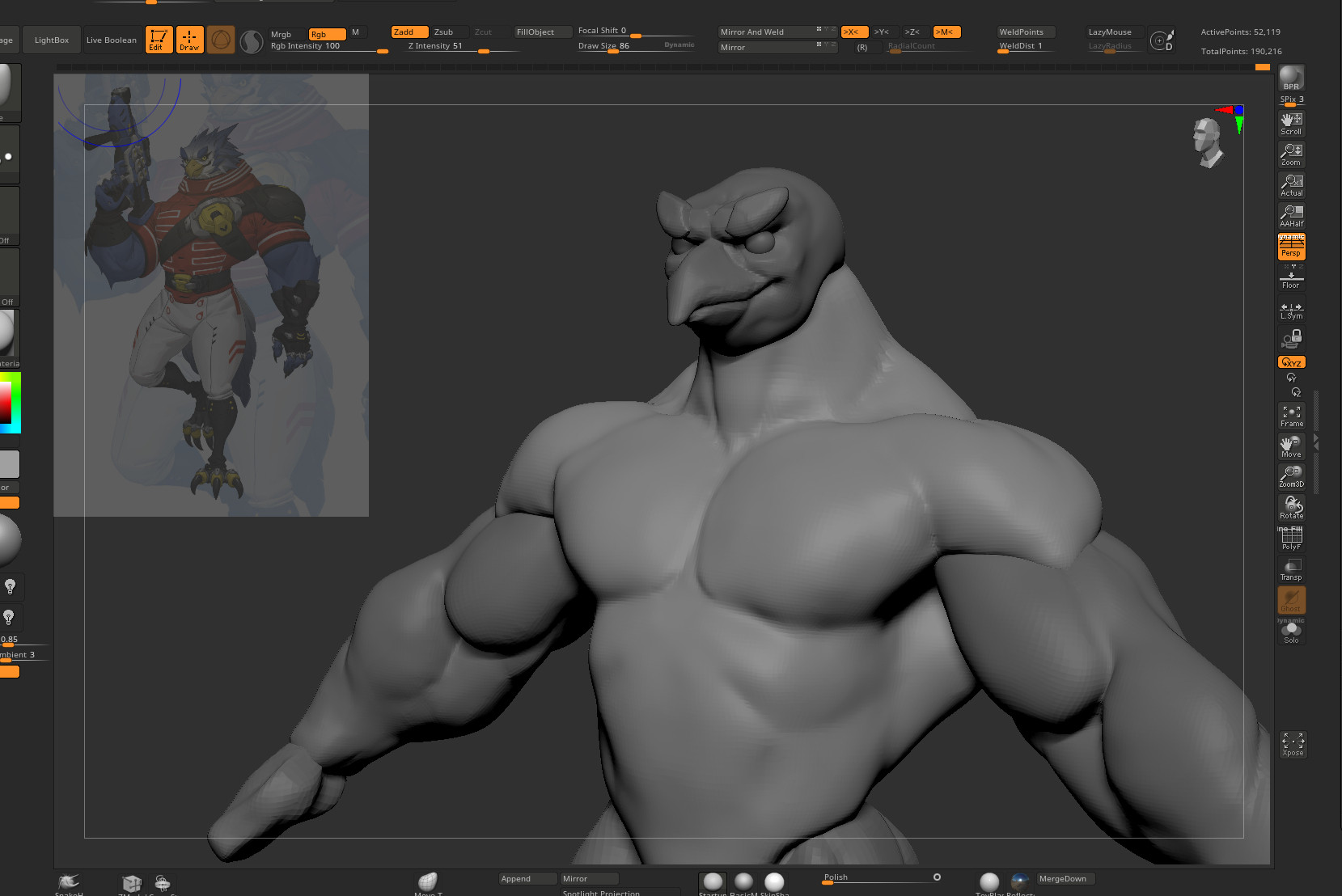
Task: Select the Rotate view tool
Action: click(x=1291, y=508)
